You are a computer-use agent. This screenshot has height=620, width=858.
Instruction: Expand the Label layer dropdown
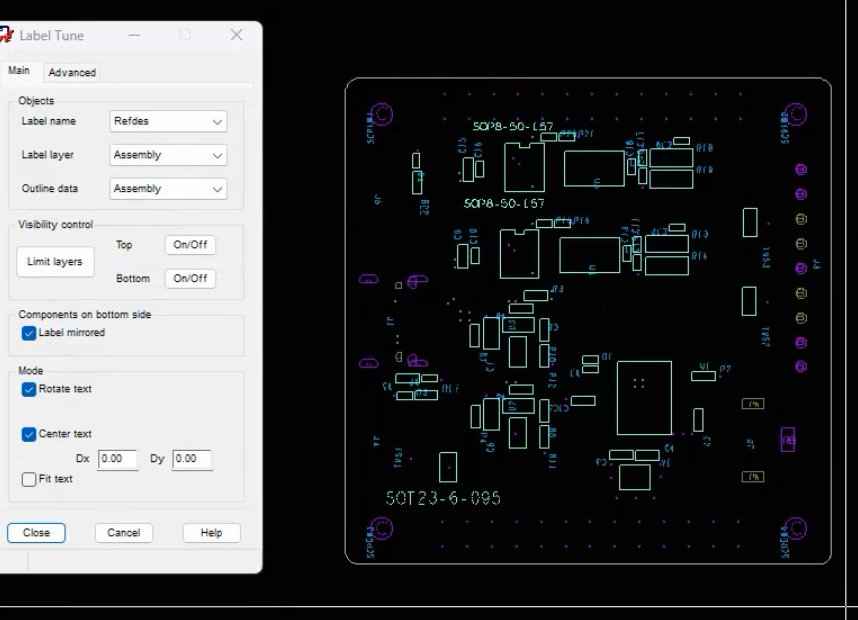click(168, 155)
